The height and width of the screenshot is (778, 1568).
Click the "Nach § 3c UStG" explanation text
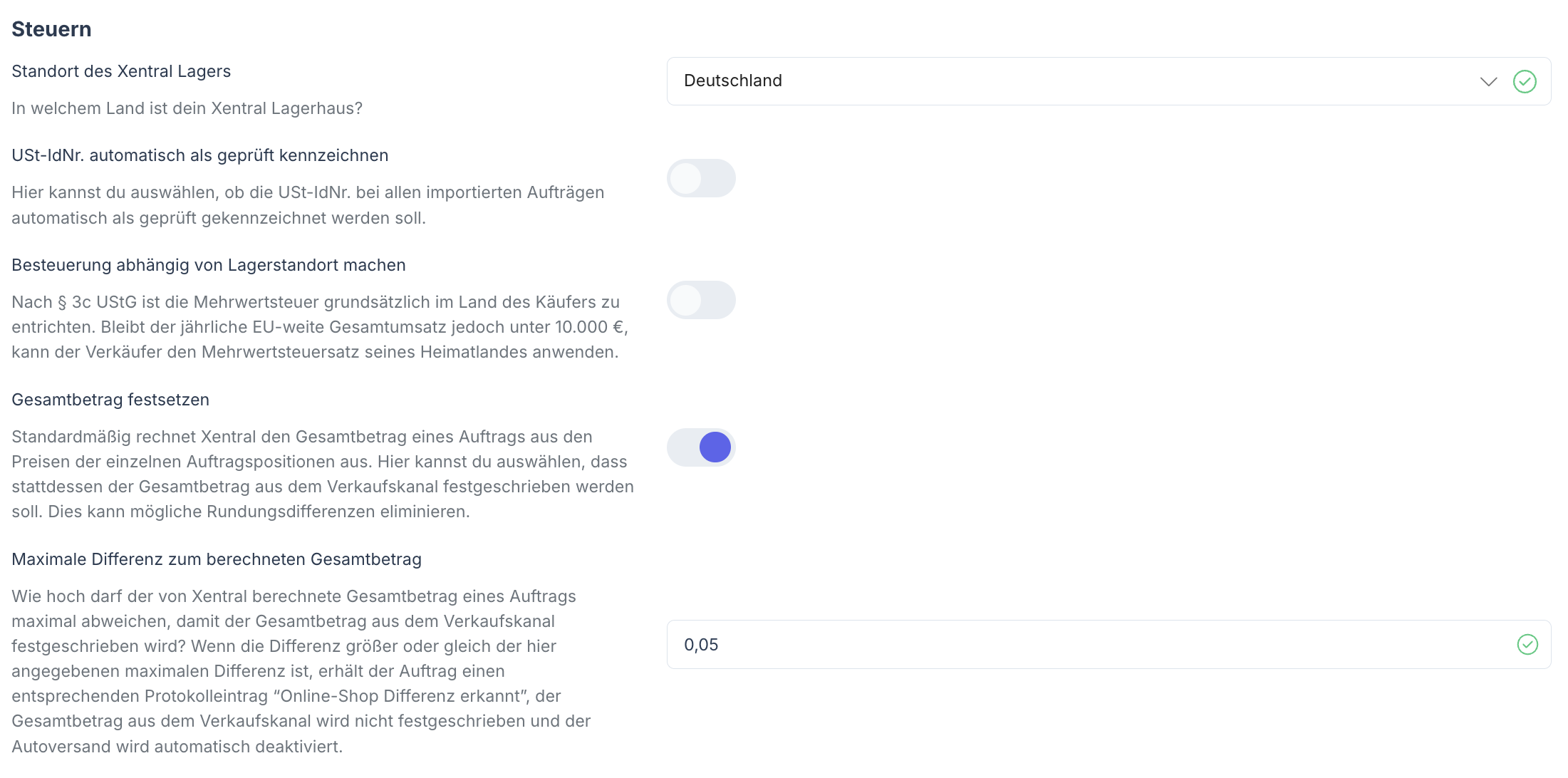pyautogui.click(x=319, y=327)
